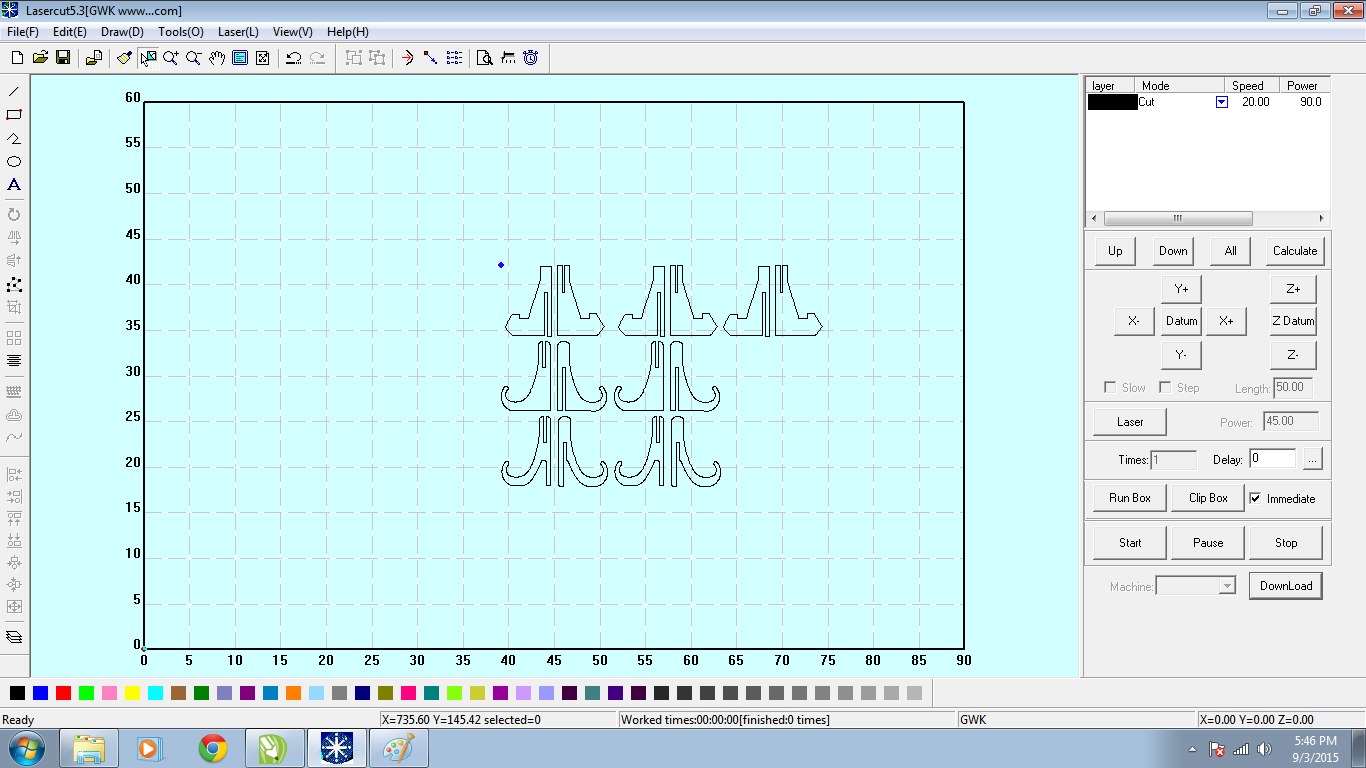Click the array grid icon in sidebar

[x=14, y=338]
